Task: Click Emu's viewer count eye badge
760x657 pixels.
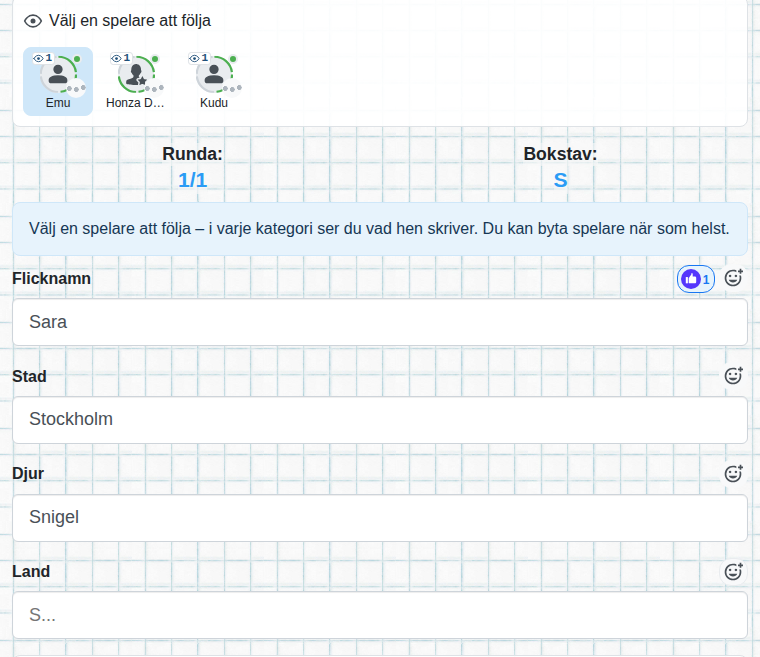Action: coord(43,58)
